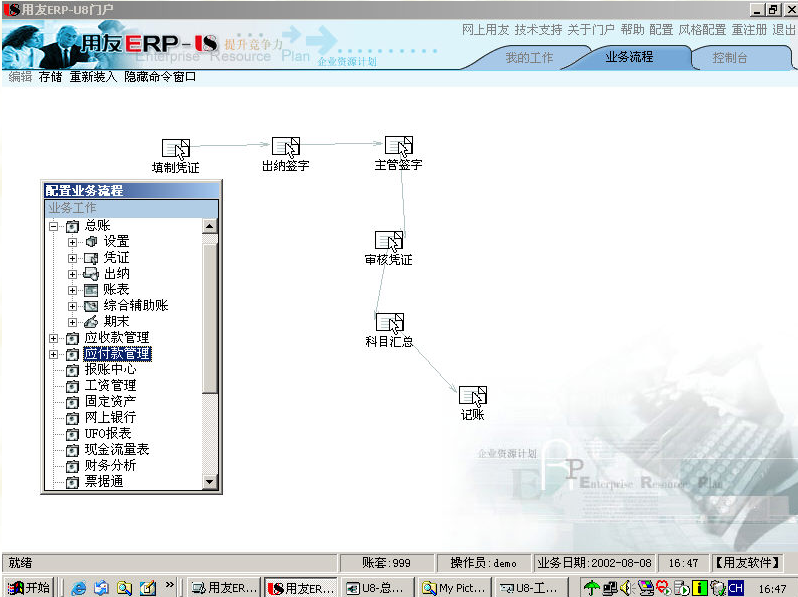Click the 业务工作 panel header

[x=132, y=208]
